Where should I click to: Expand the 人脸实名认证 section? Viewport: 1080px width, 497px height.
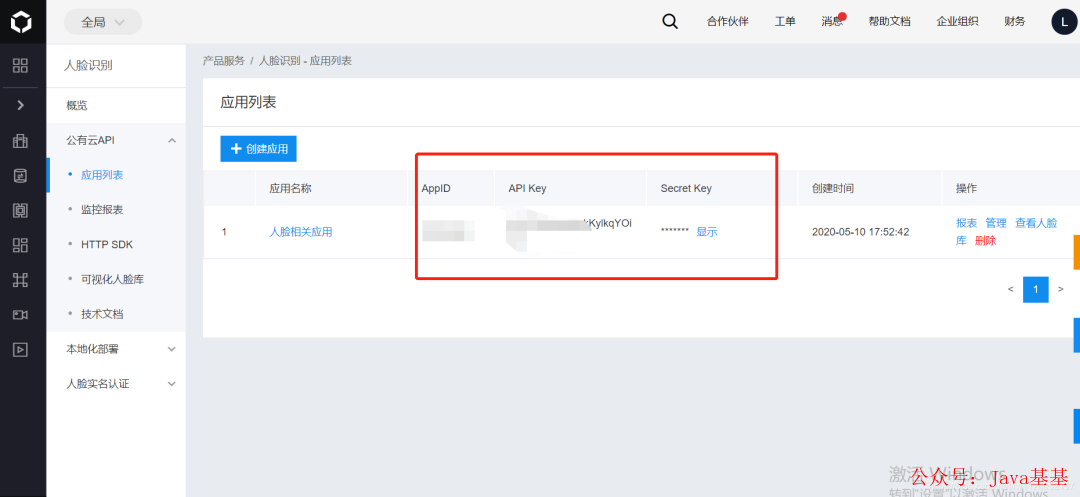coord(116,384)
